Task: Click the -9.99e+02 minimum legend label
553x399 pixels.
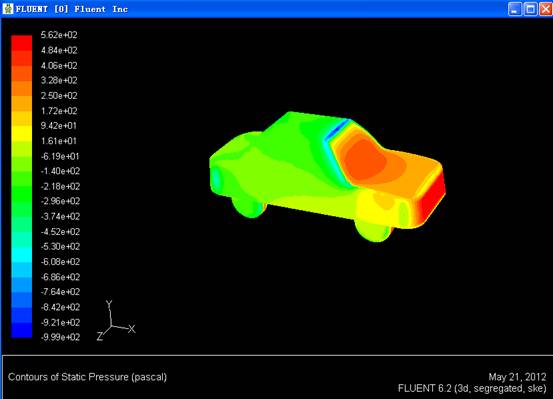Action: [x=60, y=337]
